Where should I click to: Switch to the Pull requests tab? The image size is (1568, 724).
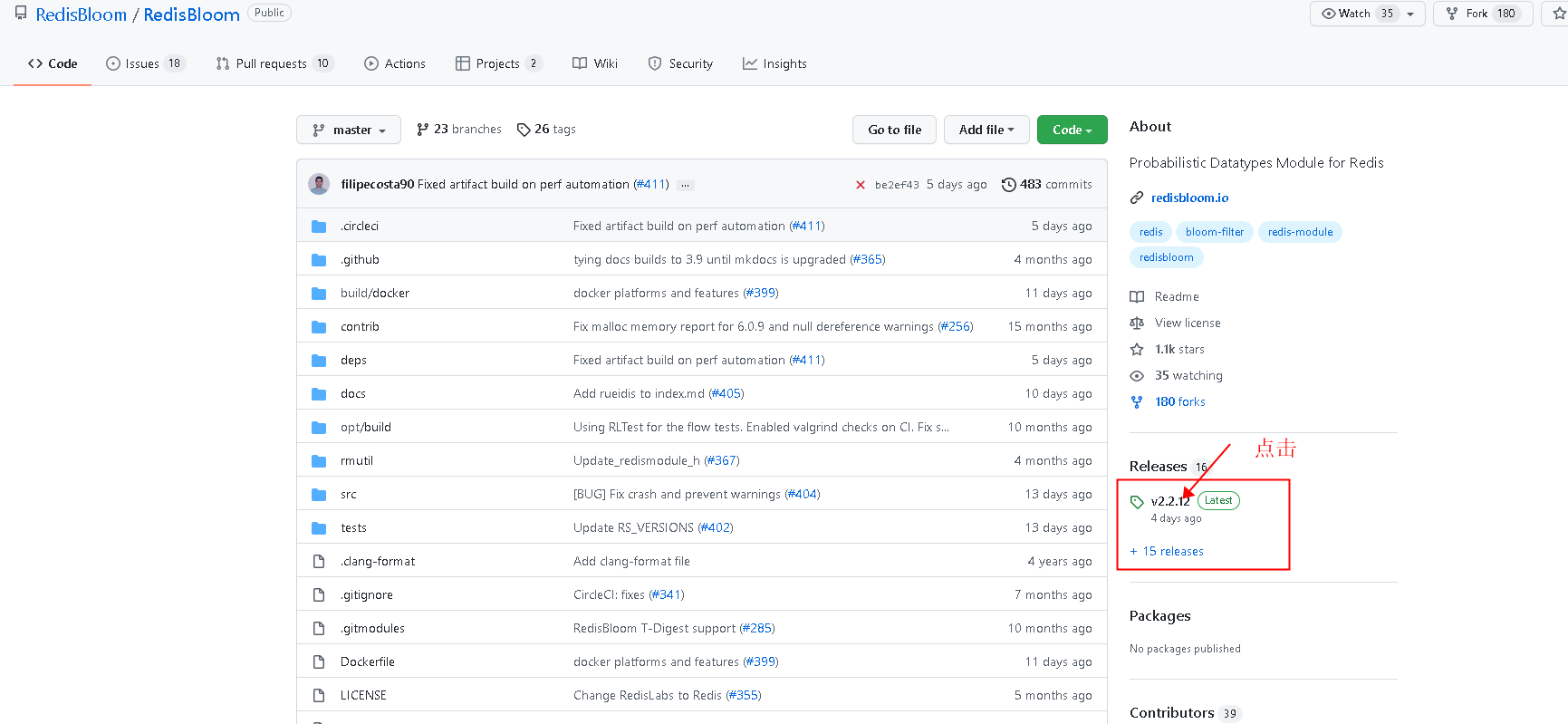(274, 63)
